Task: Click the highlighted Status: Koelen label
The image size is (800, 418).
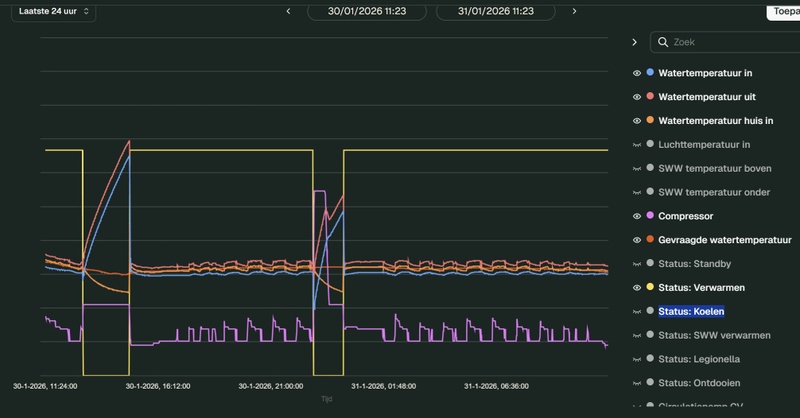Action: (x=691, y=311)
